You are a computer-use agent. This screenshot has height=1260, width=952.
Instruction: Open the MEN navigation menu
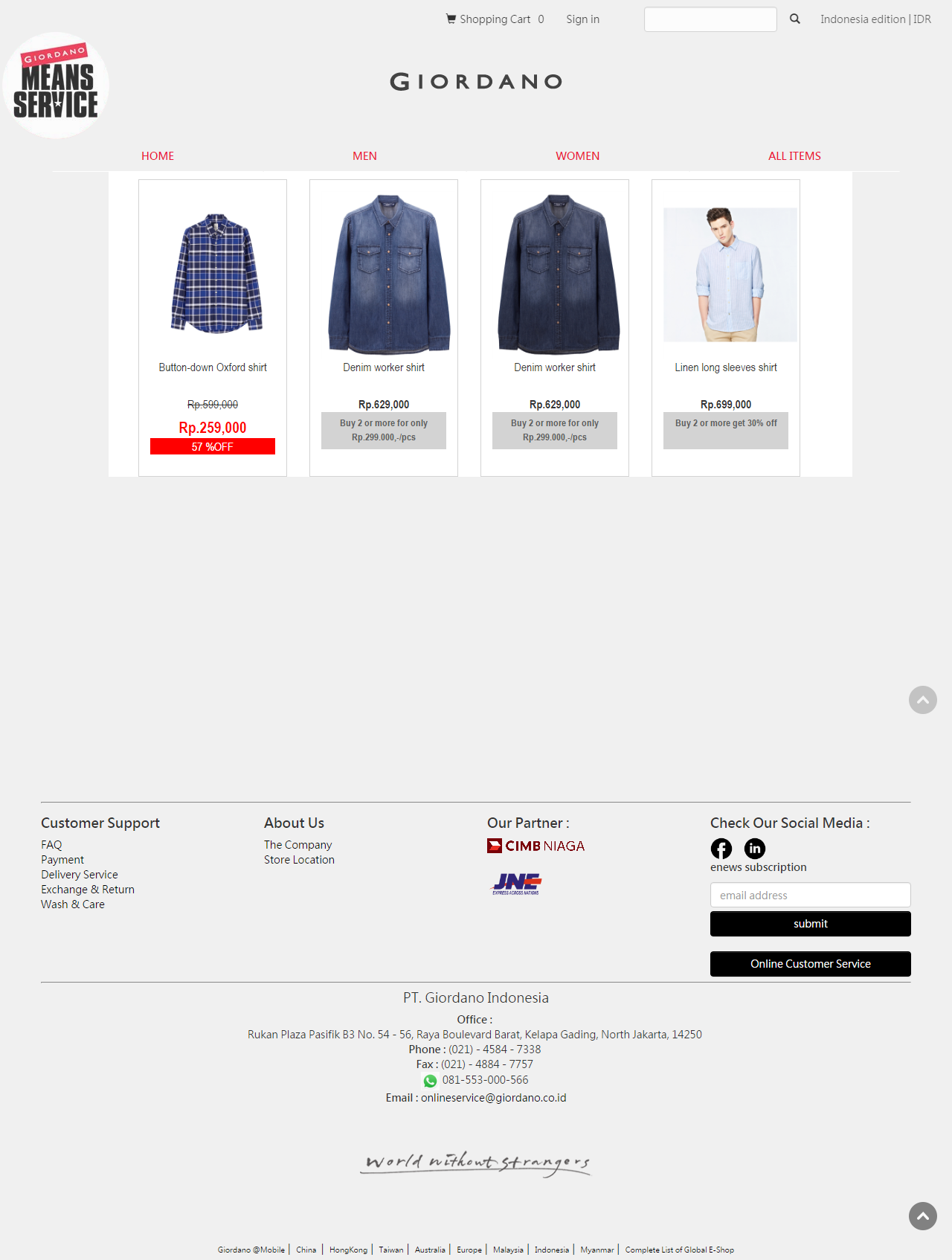click(364, 156)
